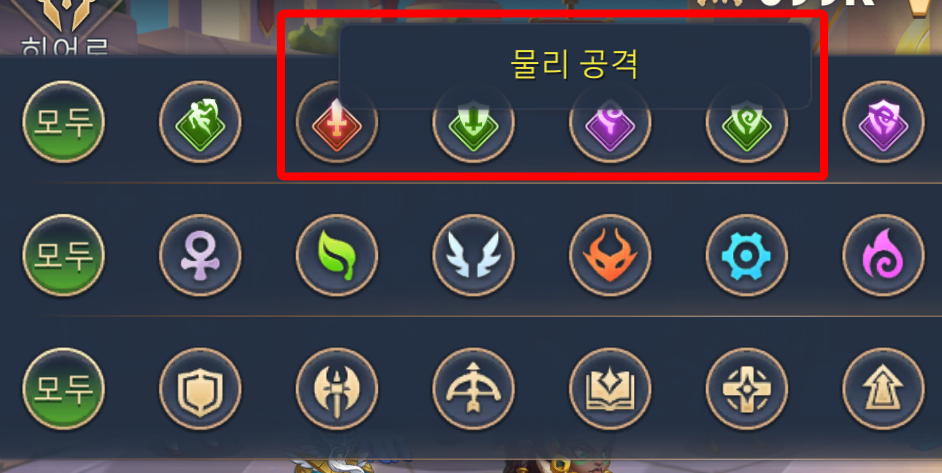
Task: Filter by white angel wings faction
Action: tap(473, 255)
